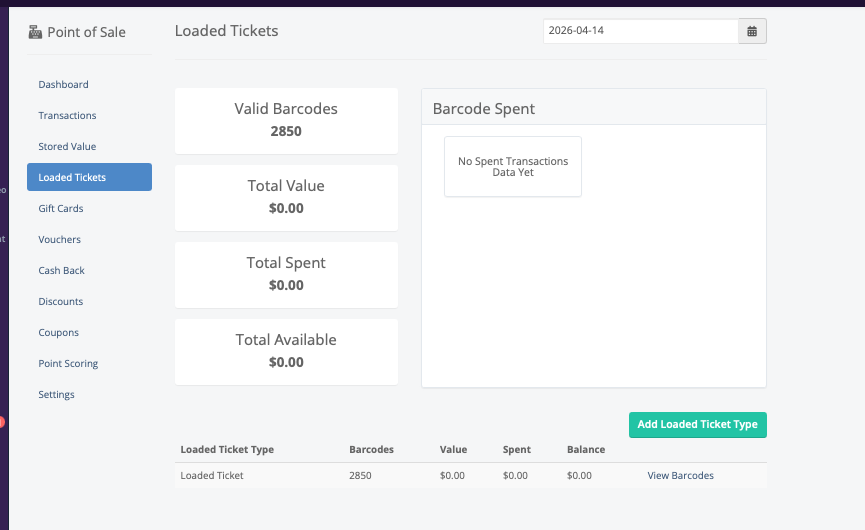Go to the Discounts section

click(61, 302)
